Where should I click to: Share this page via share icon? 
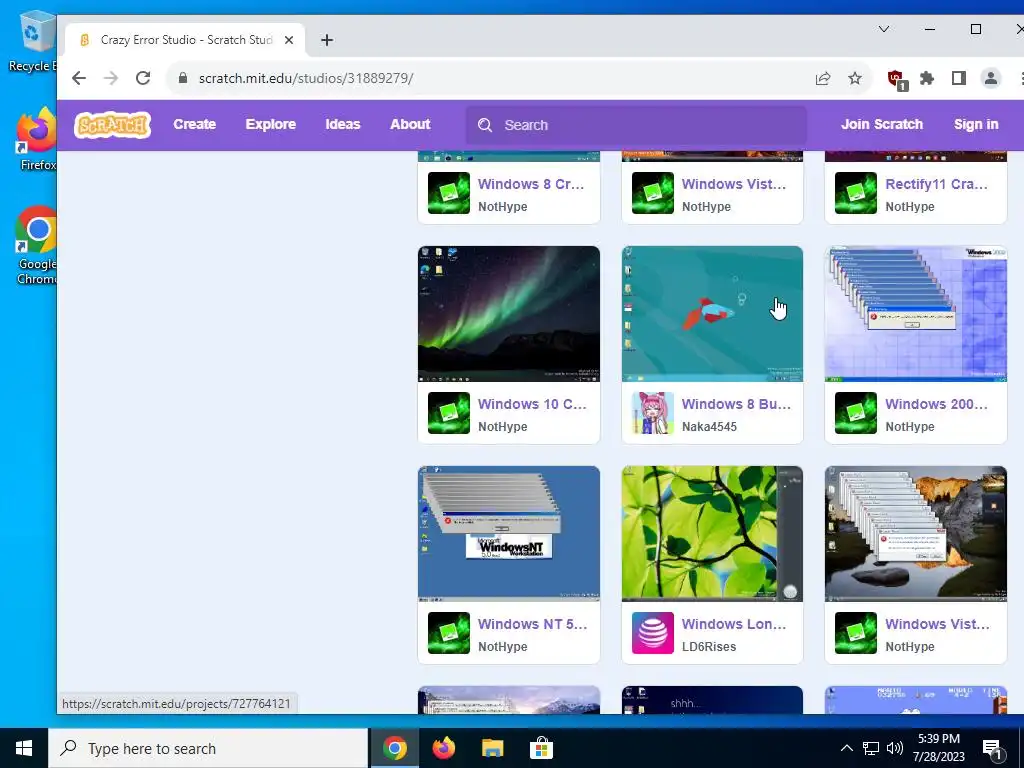pos(823,78)
